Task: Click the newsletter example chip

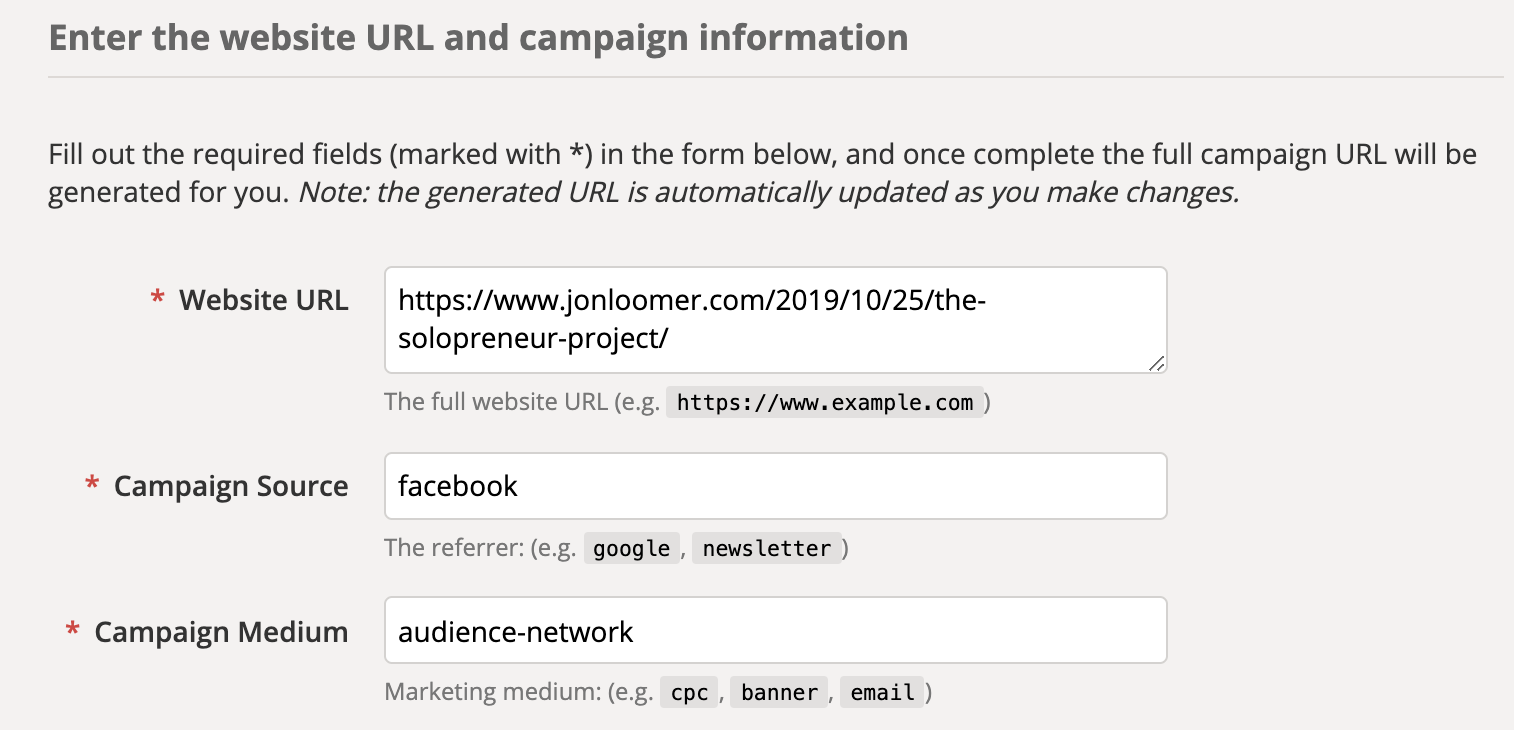Action: pos(766,548)
